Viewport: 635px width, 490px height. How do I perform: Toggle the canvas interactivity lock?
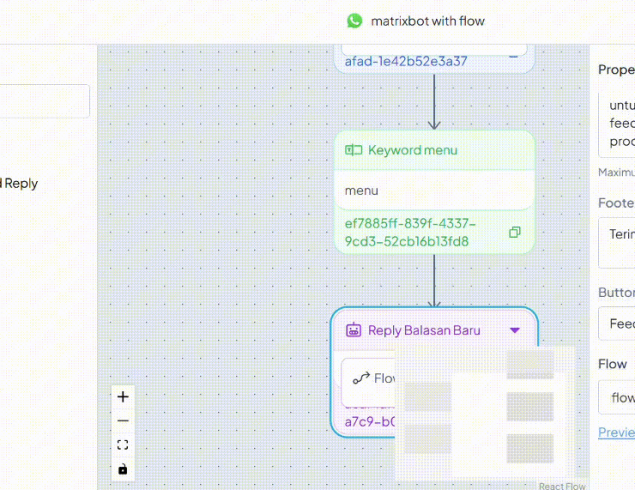[123, 469]
